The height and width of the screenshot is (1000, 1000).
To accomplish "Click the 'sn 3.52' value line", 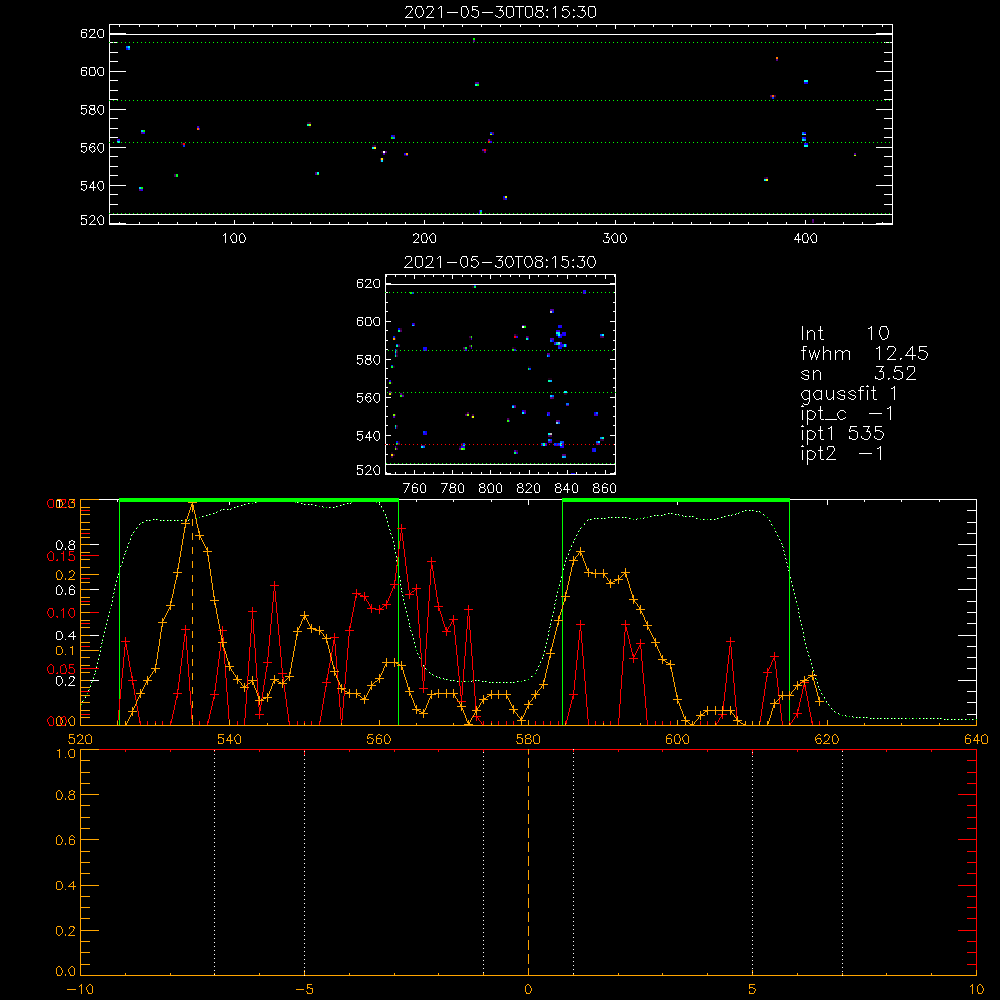I will pyautogui.click(x=858, y=374).
